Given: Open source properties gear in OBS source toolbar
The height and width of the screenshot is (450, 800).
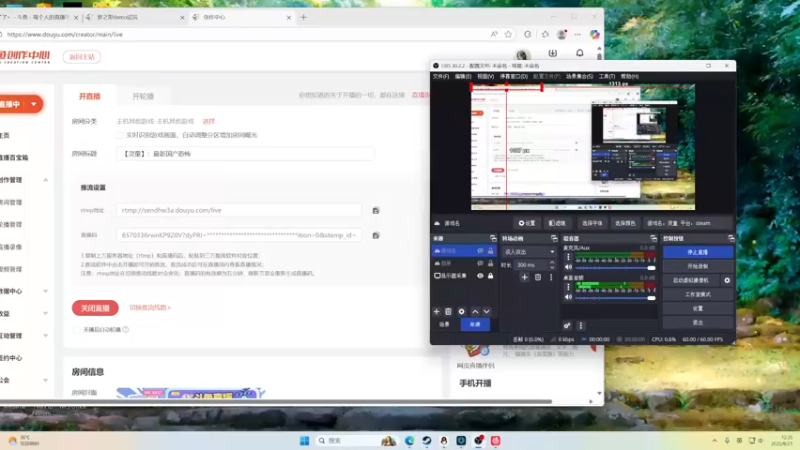Looking at the screenshot, I should [x=527, y=223].
